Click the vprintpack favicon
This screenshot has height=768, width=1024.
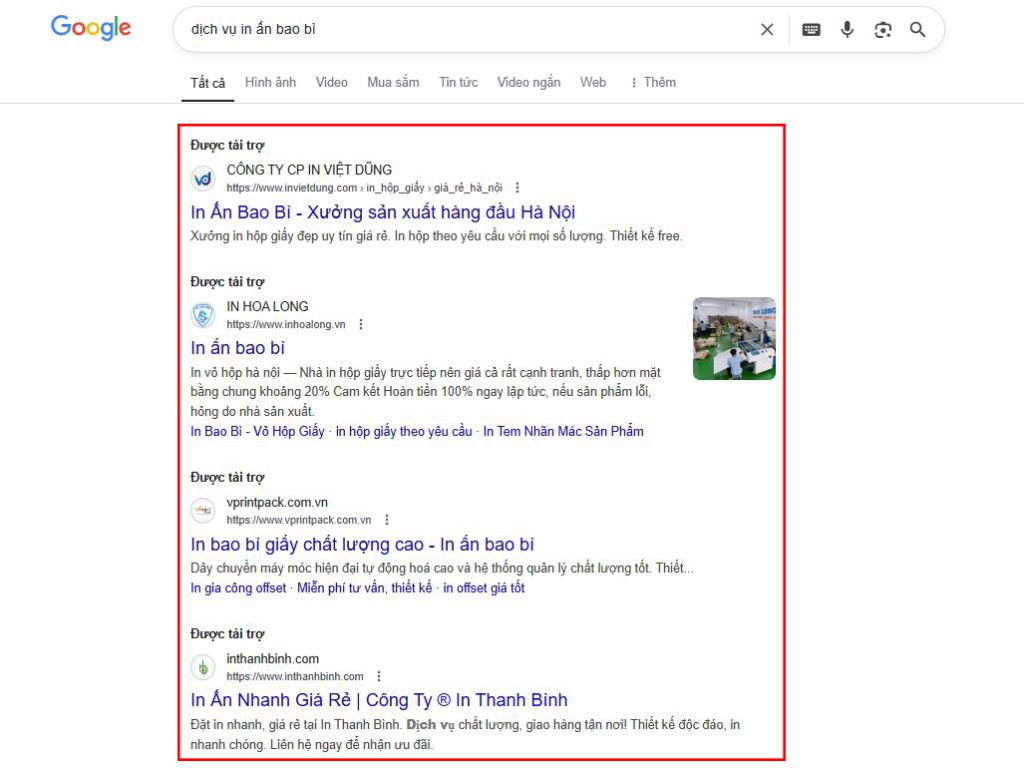203,511
